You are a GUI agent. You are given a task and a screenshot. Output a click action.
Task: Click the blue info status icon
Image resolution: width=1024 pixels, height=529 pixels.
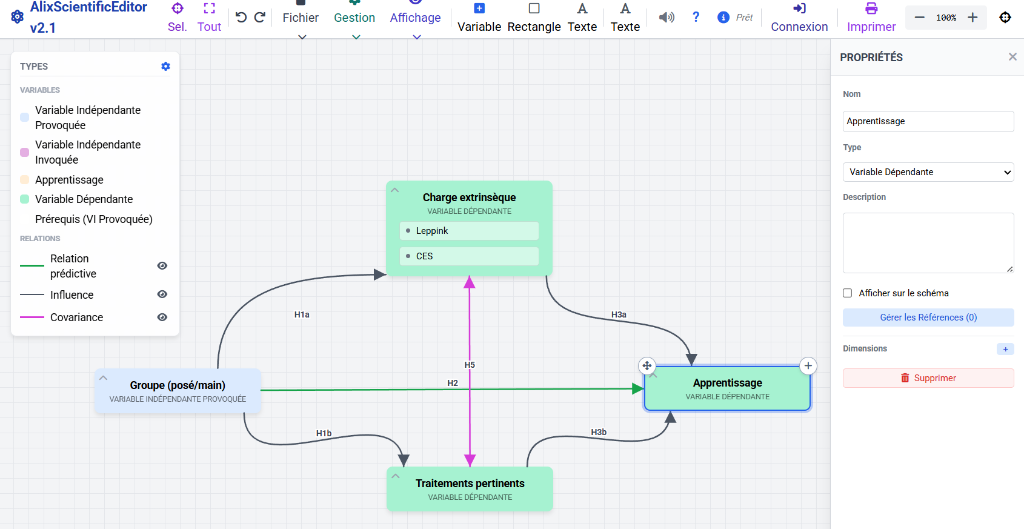(x=723, y=18)
